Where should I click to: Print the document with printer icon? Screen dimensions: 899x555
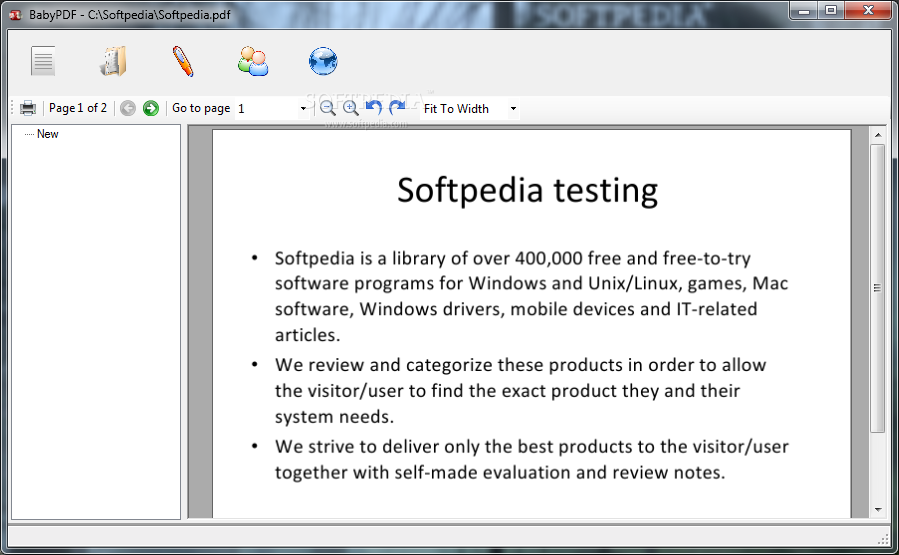28,108
